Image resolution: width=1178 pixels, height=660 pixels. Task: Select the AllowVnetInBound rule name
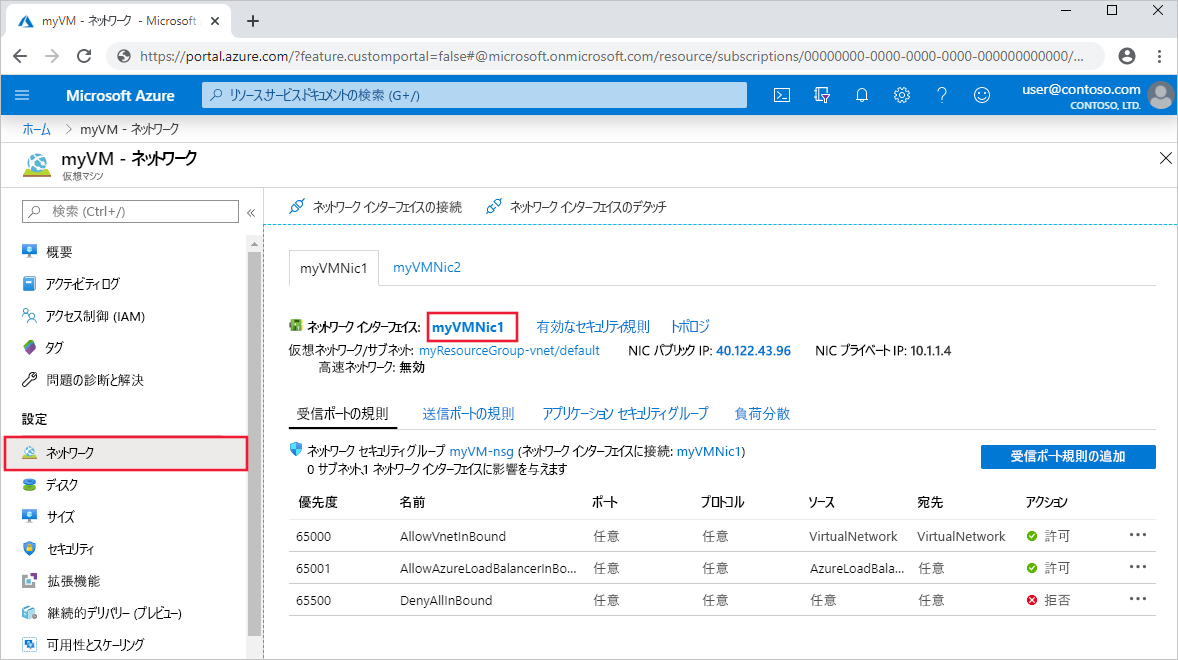pyautogui.click(x=452, y=536)
